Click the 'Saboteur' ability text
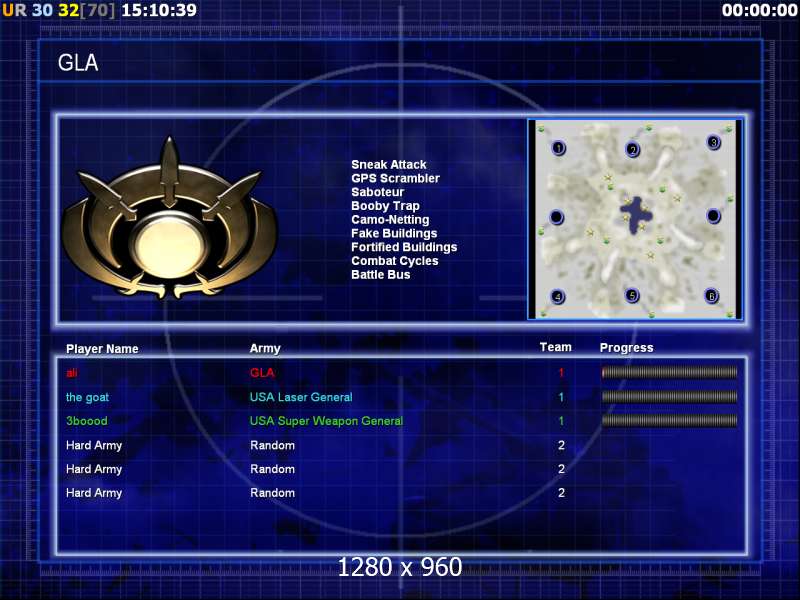Viewport: 800px width, 600px height. (378, 192)
